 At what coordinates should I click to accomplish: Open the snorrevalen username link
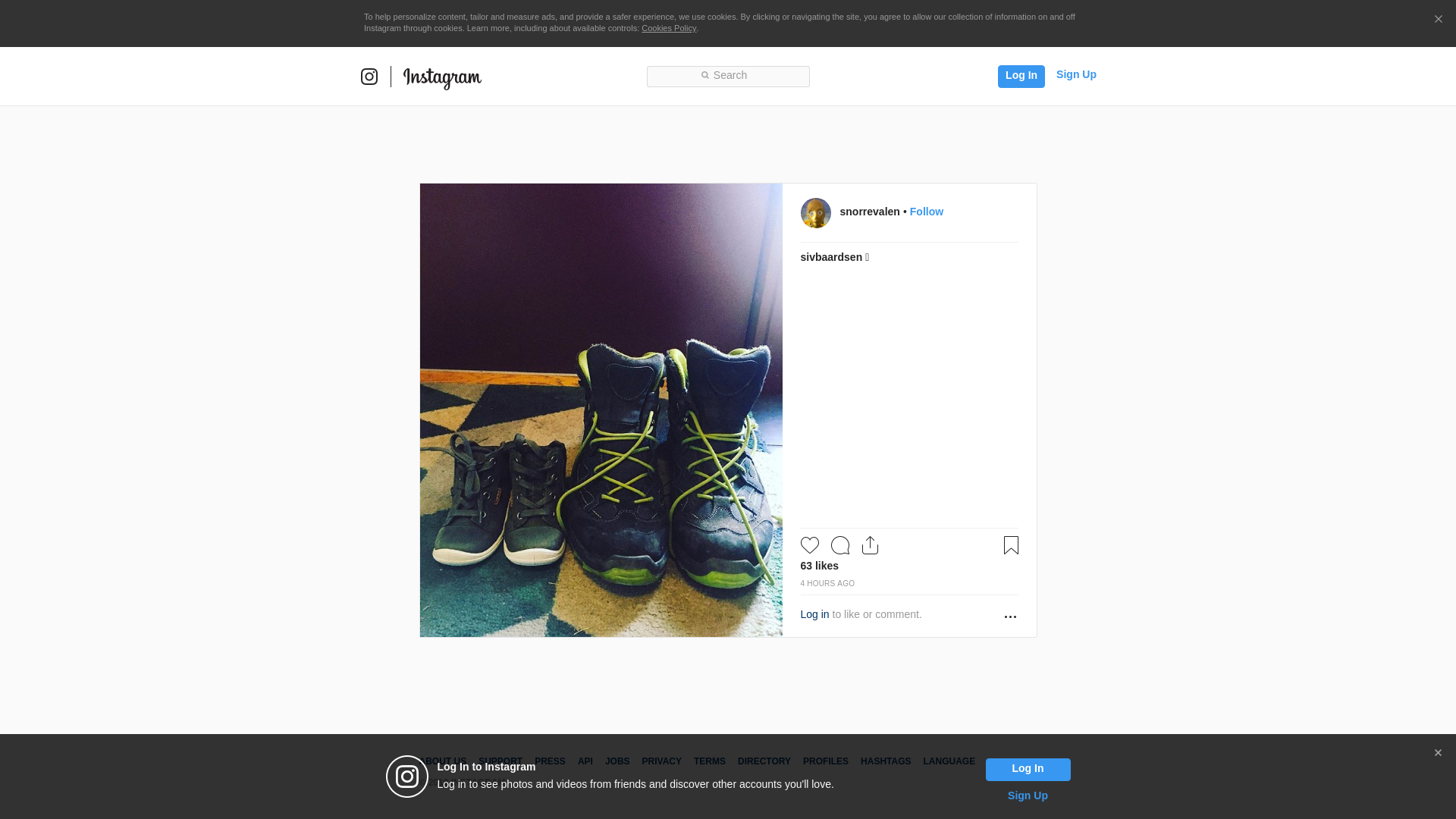(x=870, y=212)
